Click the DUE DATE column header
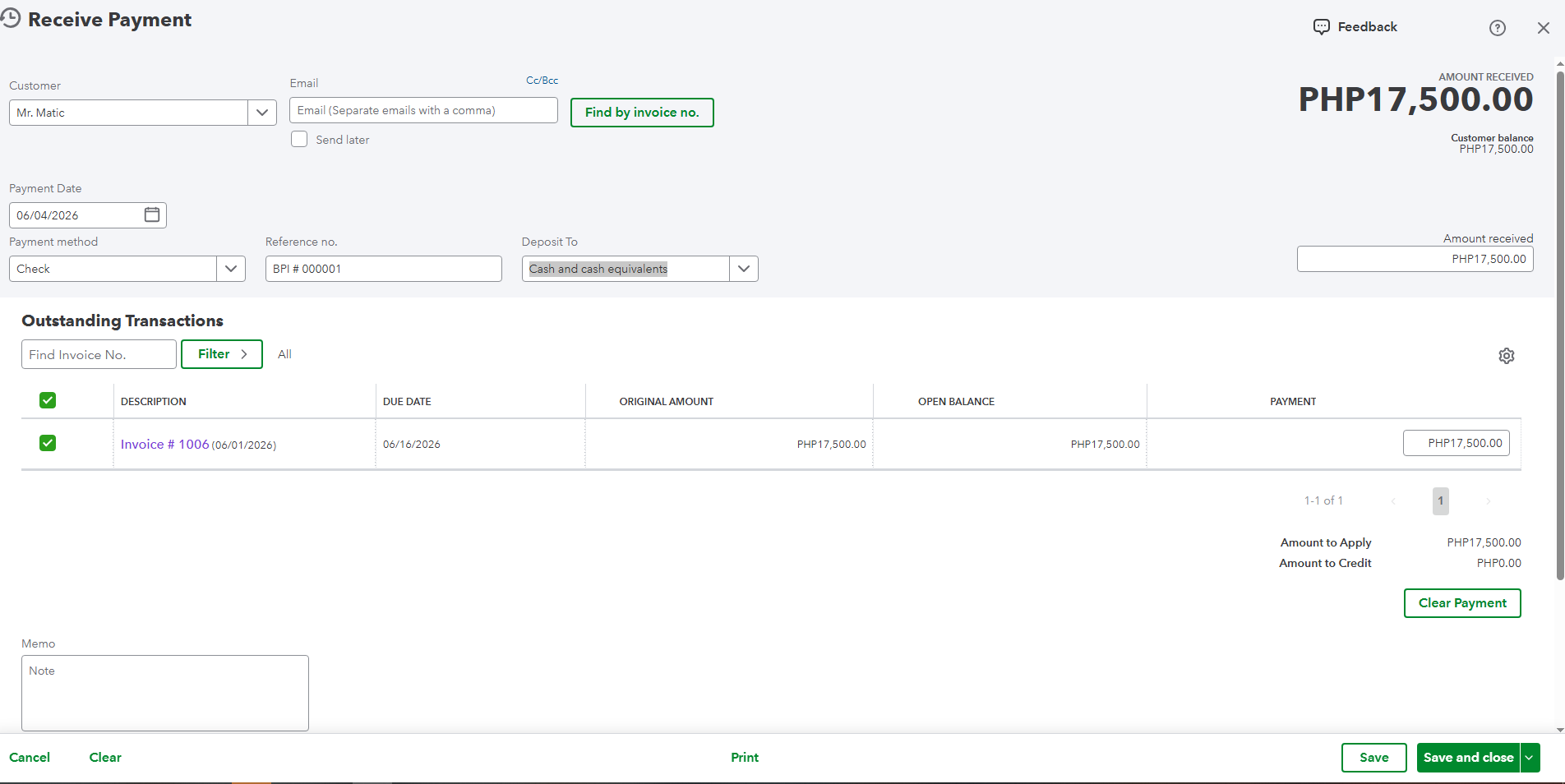The height and width of the screenshot is (784, 1565). click(x=407, y=402)
